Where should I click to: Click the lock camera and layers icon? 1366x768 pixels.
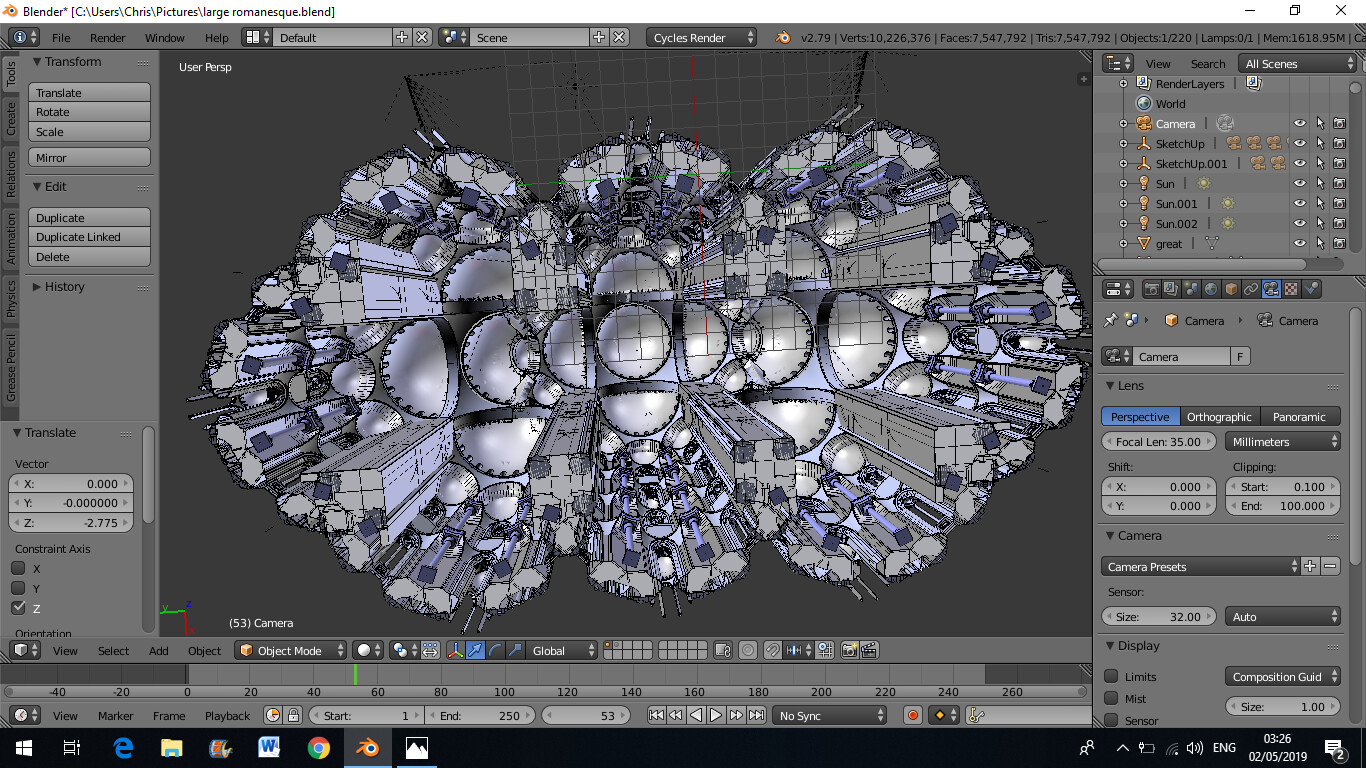click(725, 650)
